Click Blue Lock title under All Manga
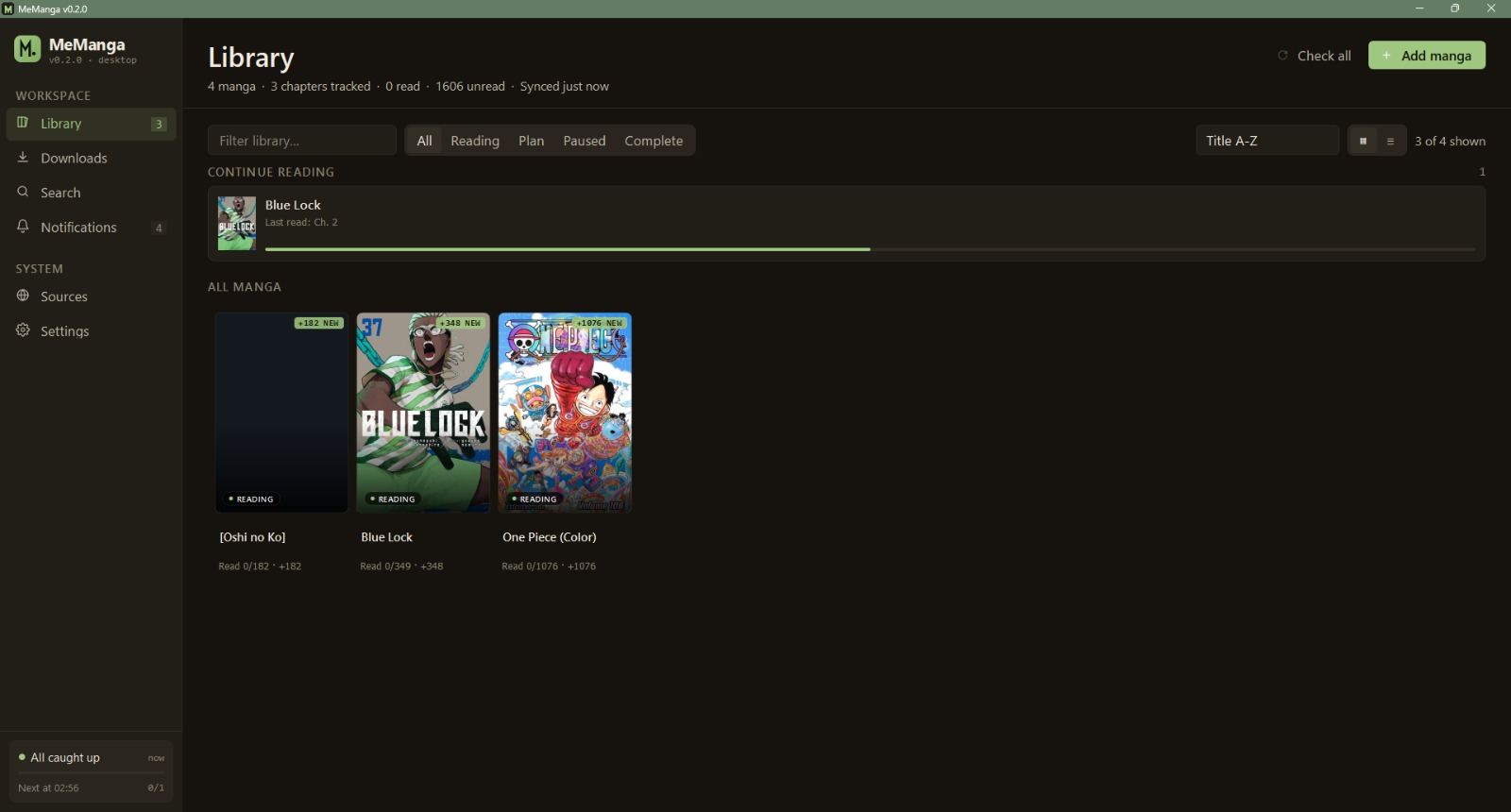Viewport: 1511px width, 812px height. 387,537
